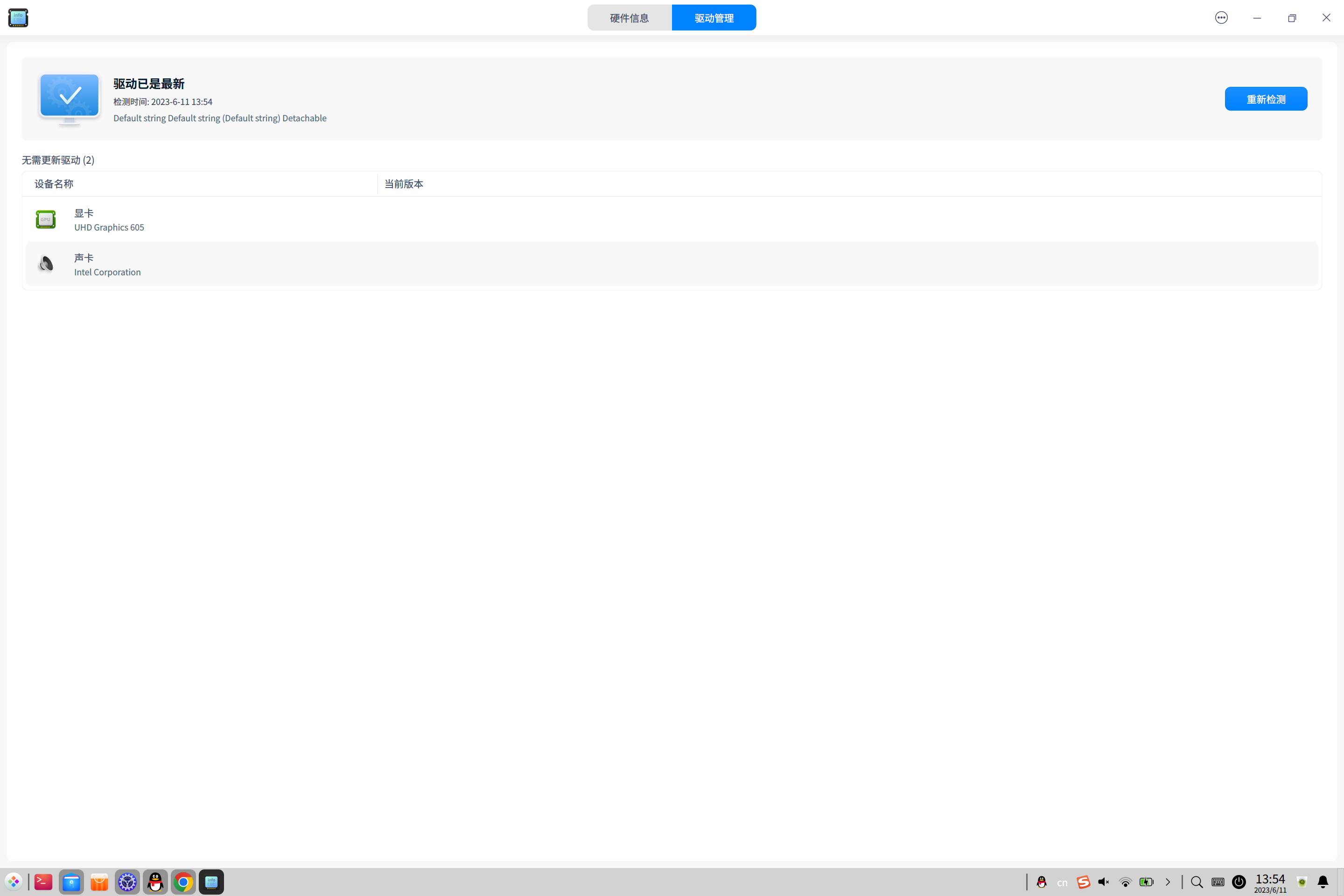Open the launcher from the dock
Screen dimensions: 1344x896
pyautogui.click(x=14, y=882)
